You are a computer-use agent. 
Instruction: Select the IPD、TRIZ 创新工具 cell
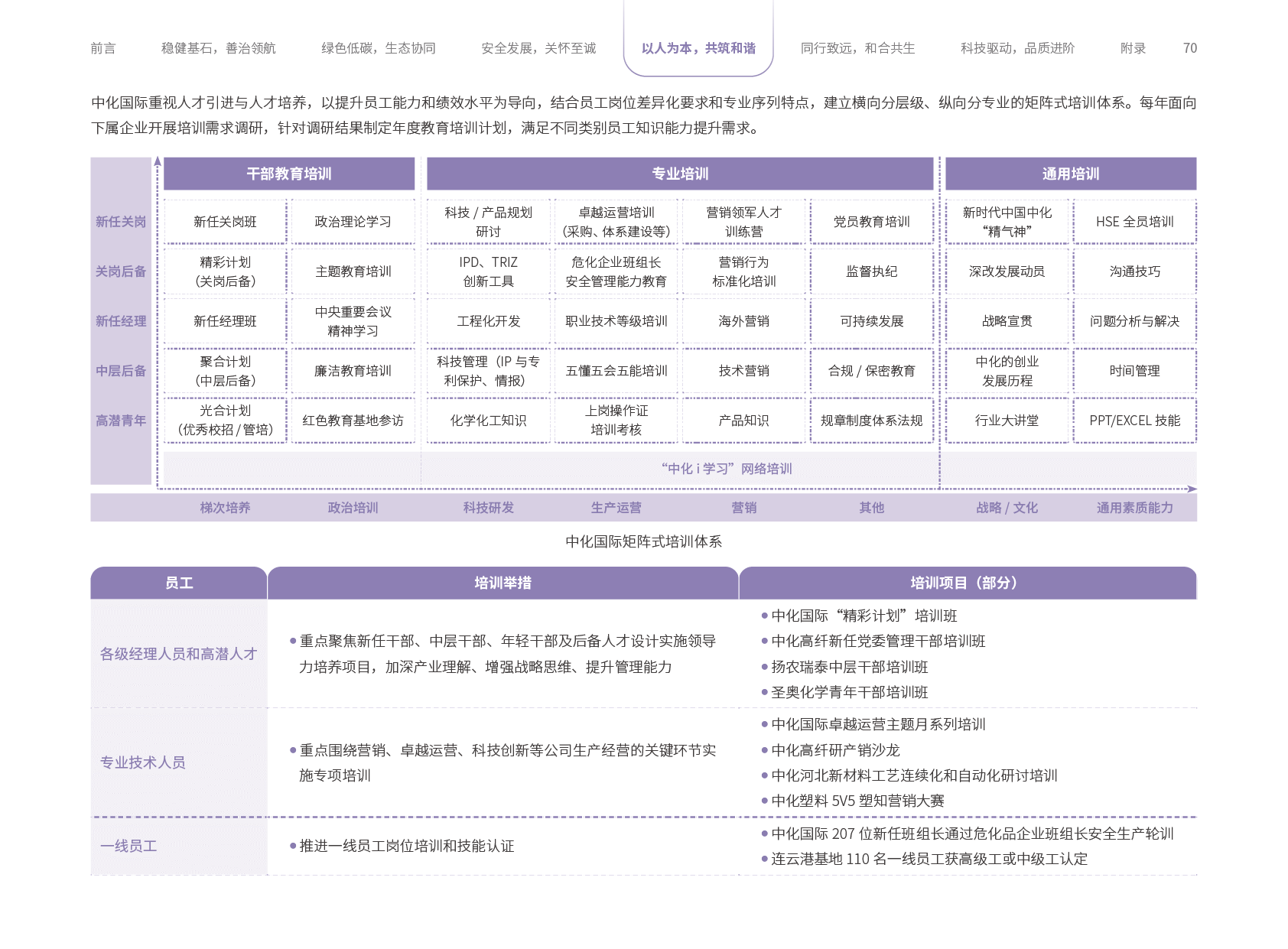pos(488,271)
